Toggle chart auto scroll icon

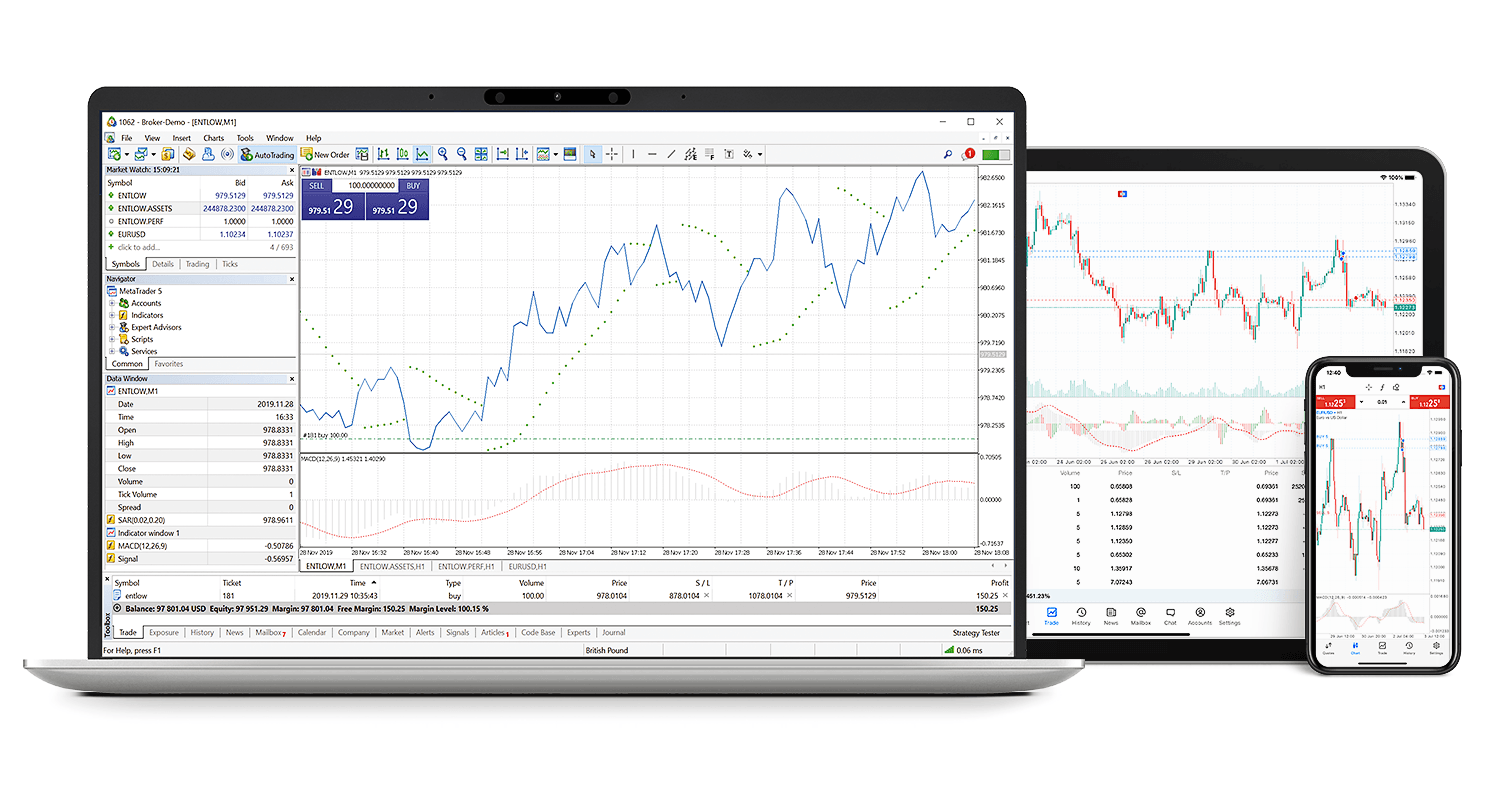tap(503, 154)
